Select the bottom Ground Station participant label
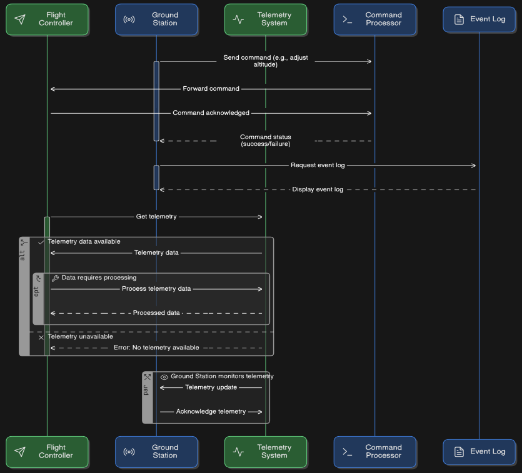 pos(165,451)
